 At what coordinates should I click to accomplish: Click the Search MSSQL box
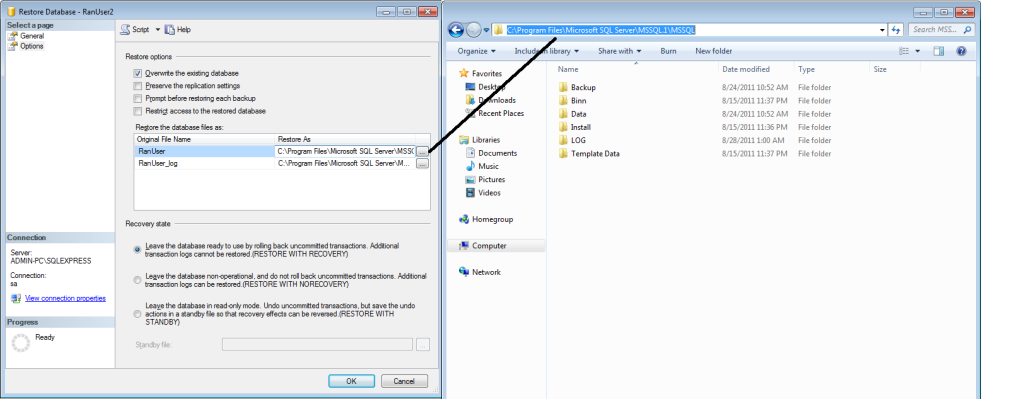pyautogui.click(x=941, y=30)
